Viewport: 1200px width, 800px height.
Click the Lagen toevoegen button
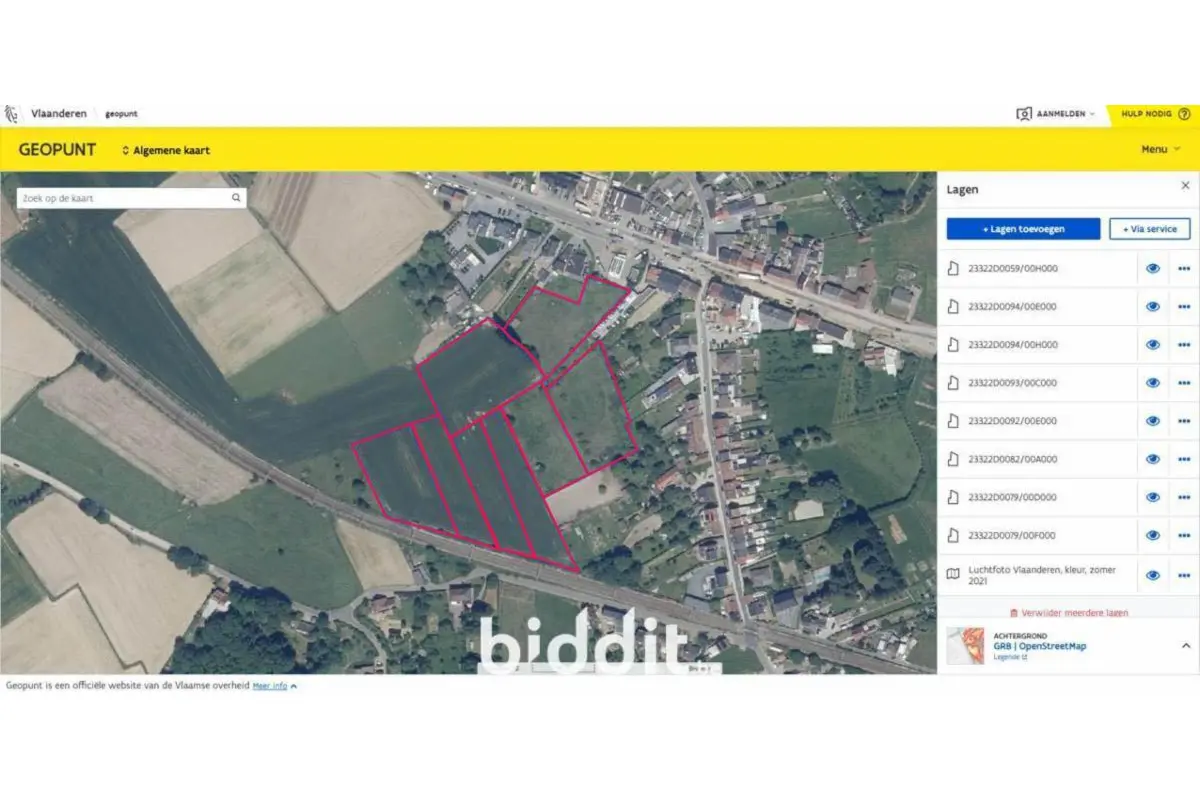pyautogui.click(x=1023, y=229)
